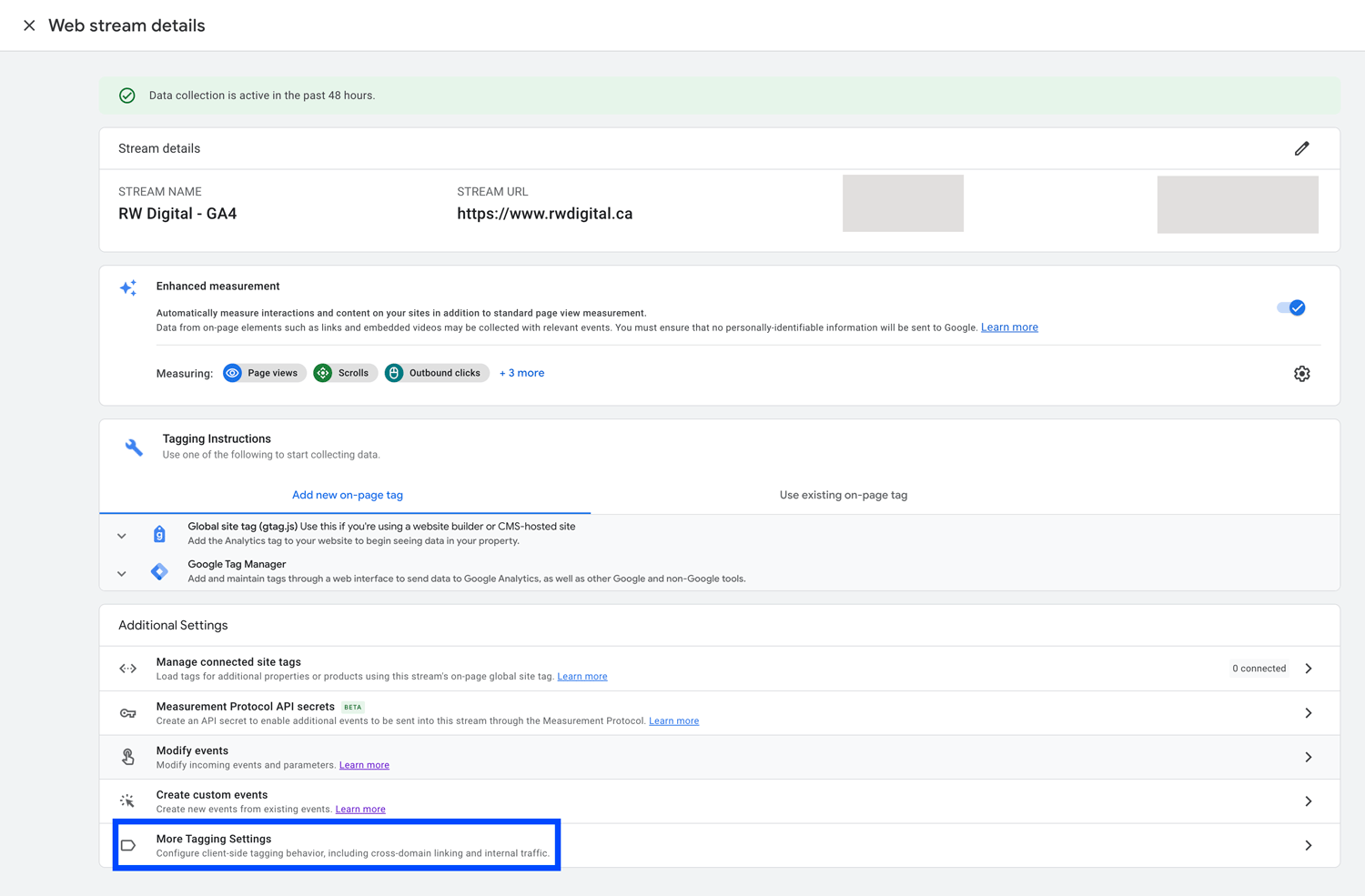Open Learn more link for Measurement Protocol
Viewport: 1365px width, 896px height.
pyautogui.click(x=673, y=721)
